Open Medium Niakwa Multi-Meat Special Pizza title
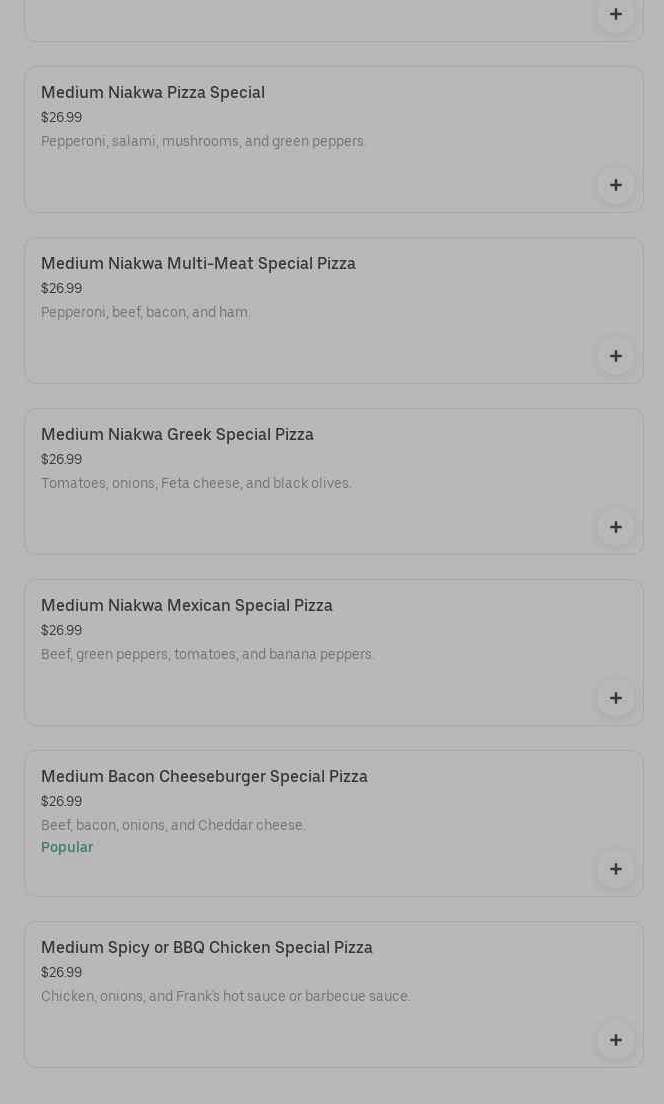Image resolution: width=664 pixels, height=1104 pixels. [198, 264]
